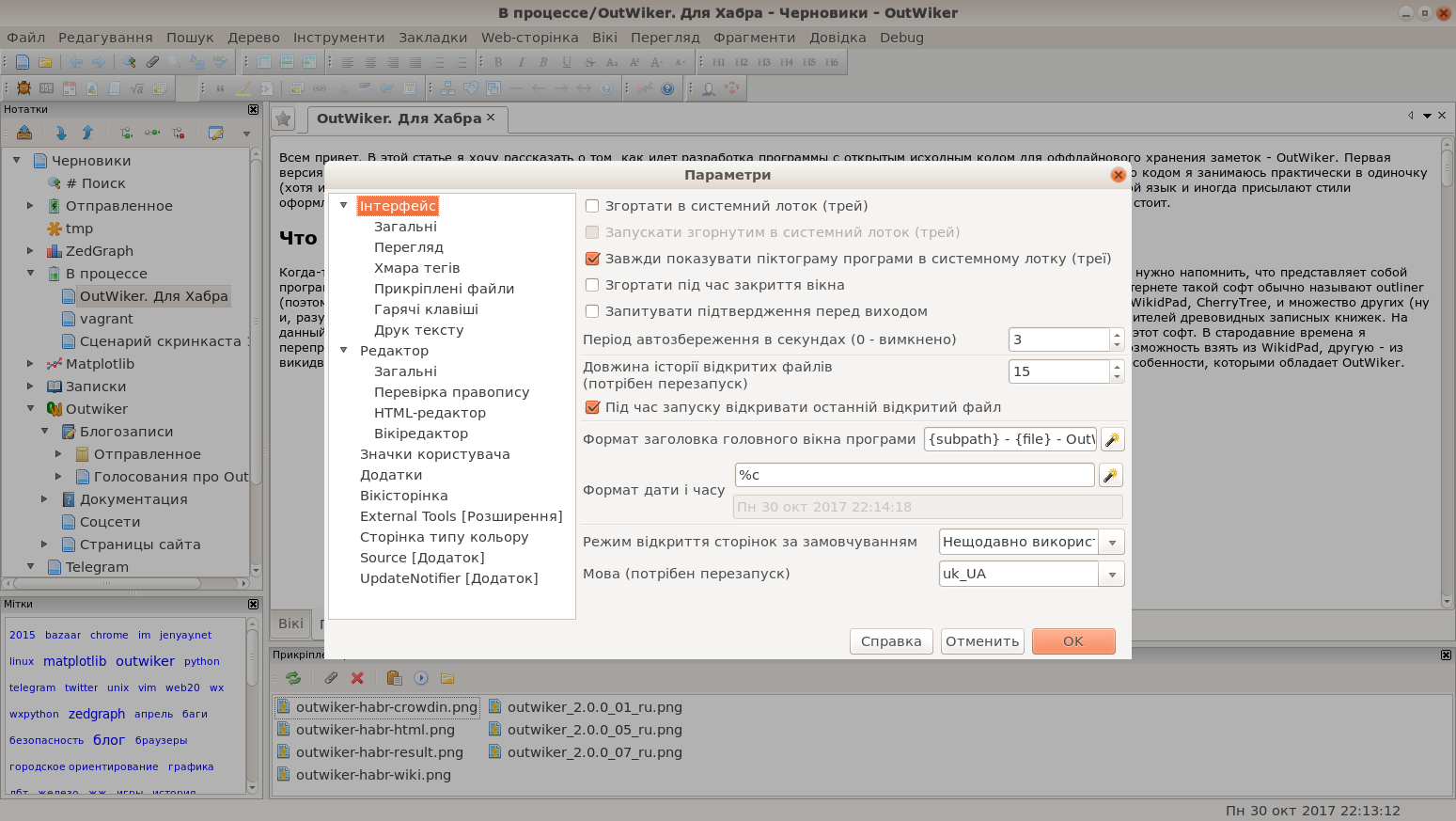
Task: Paste attachment using the clipboard icon
Action: pos(394,677)
